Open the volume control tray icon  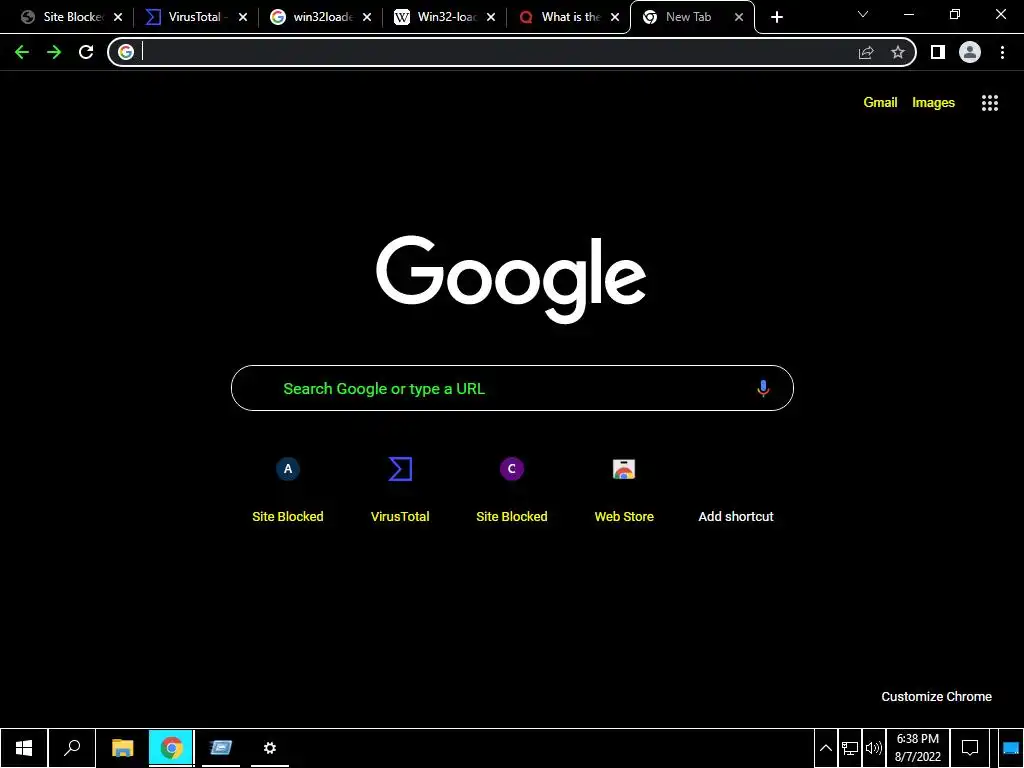pyautogui.click(x=873, y=748)
